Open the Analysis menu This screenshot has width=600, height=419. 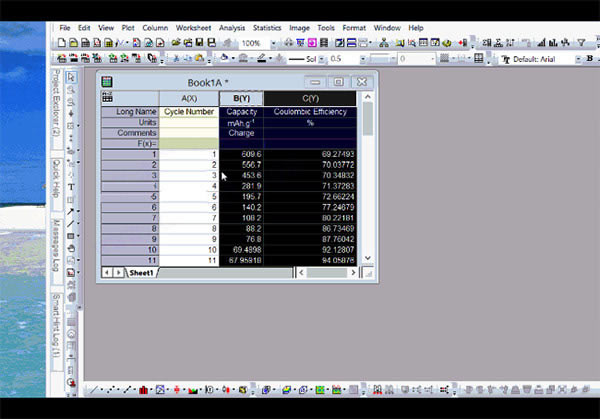[232, 28]
